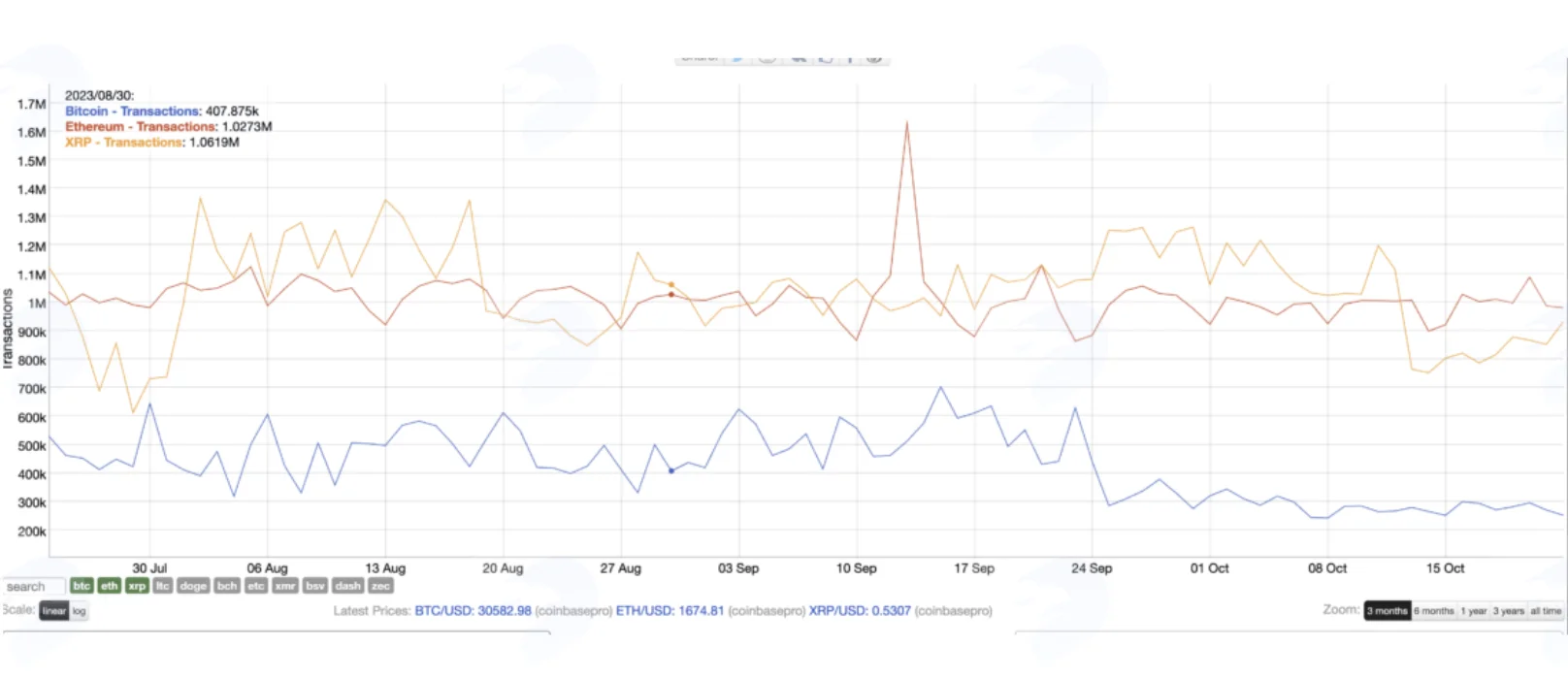Click the 24 Sep x-axis label

point(1092,568)
